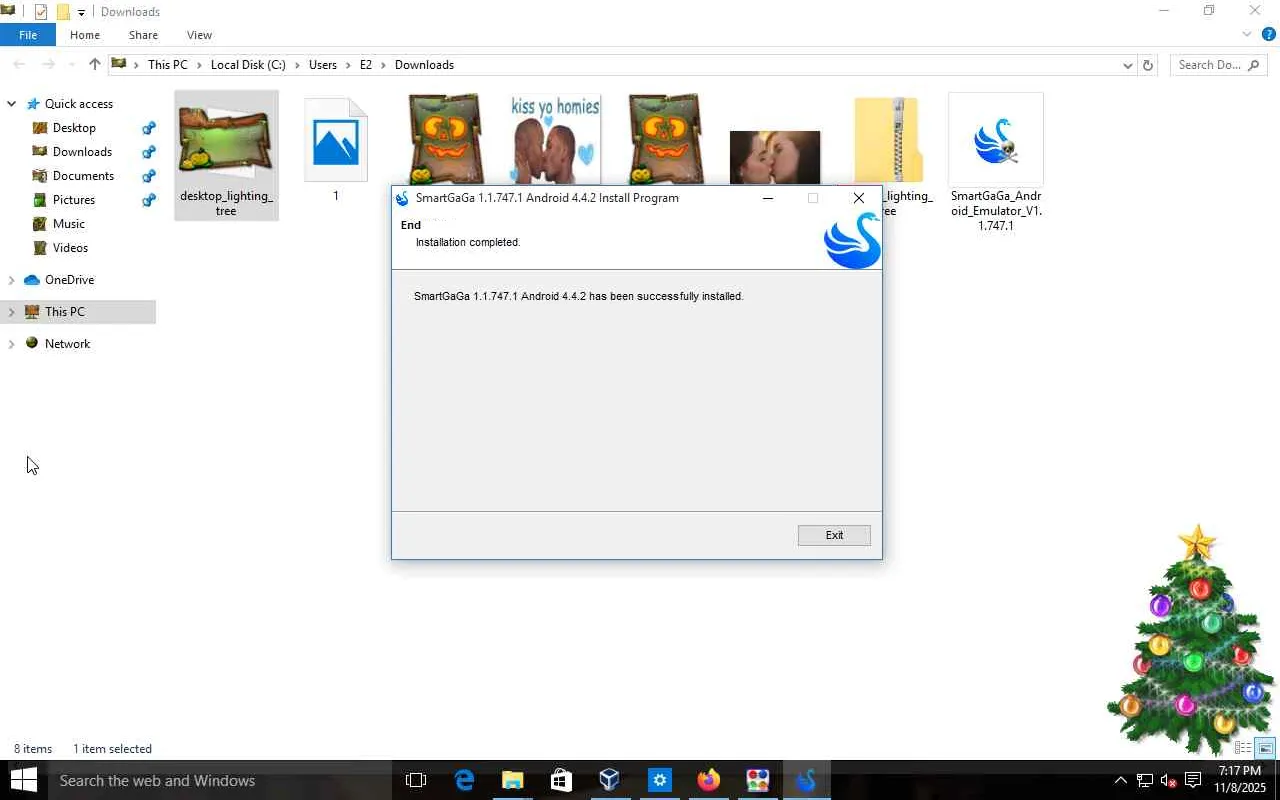
Task: Open Downloads in the navigation pane
Action: 82,152
